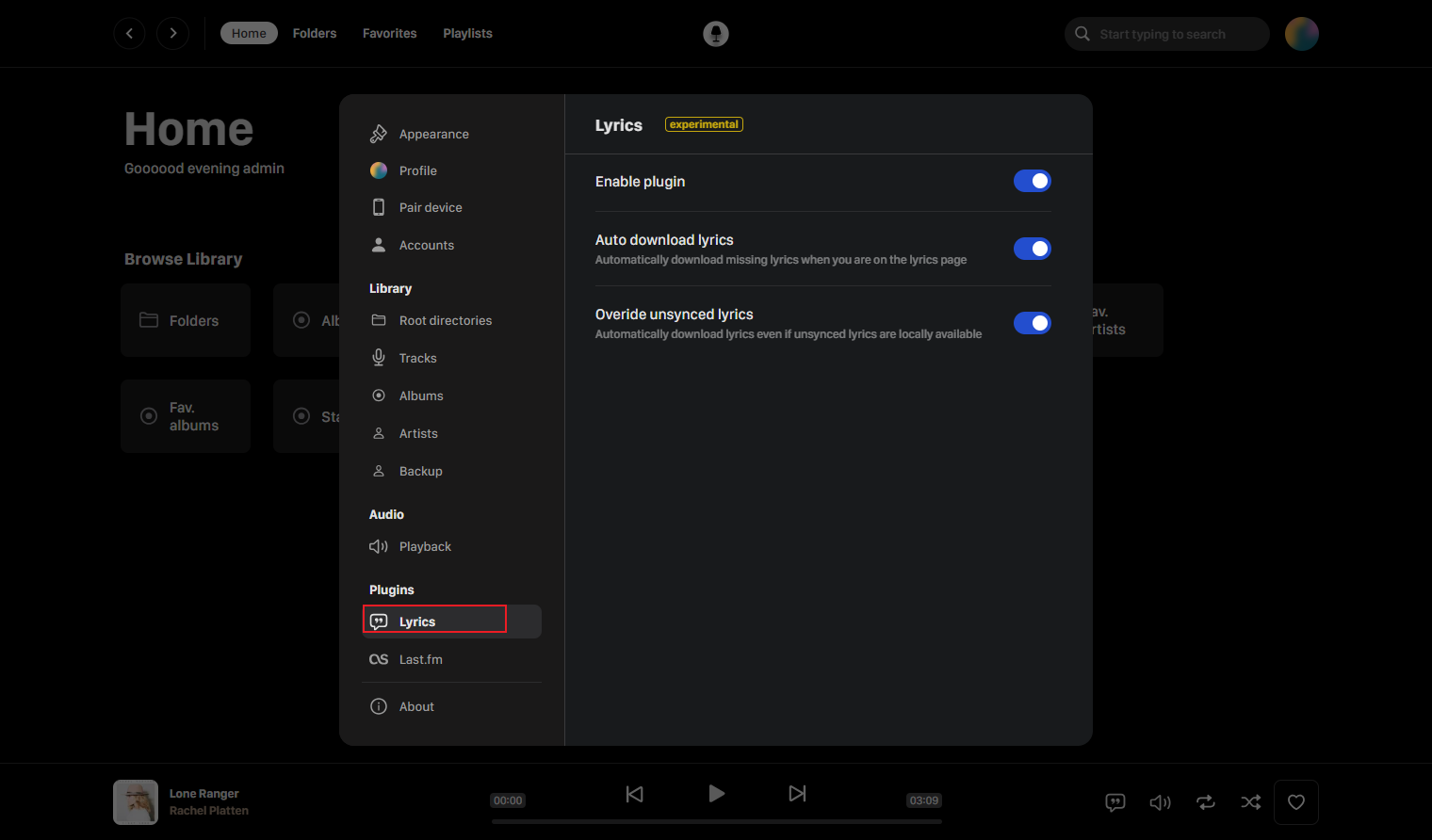Switch to the Playlists tab
This screenshot has height=840, width=1432.
tap(467, 33)
